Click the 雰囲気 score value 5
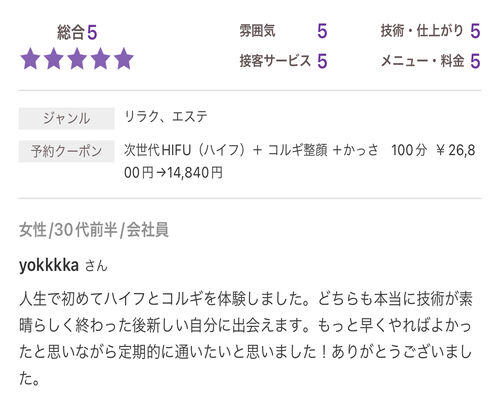Image resolution: width=500 pixels, height=400 pixels. [x=322, y=31]
